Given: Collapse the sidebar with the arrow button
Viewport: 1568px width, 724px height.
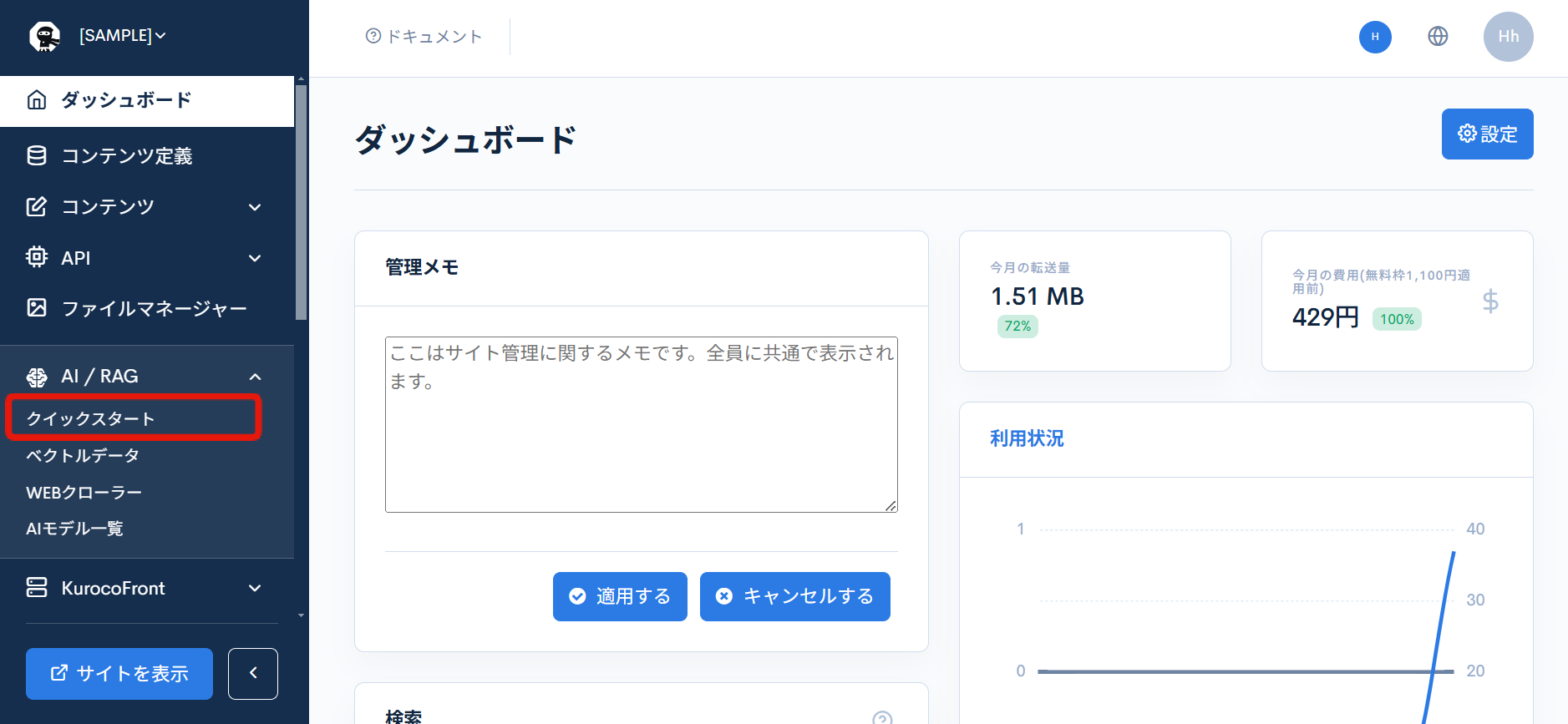Looking at the screenshot, I should click(x=253, y=673).
